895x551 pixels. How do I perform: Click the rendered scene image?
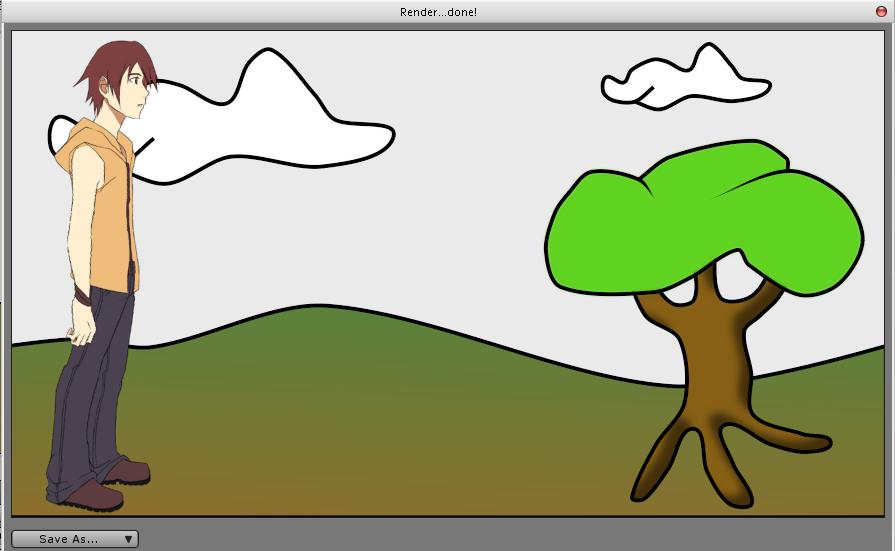[448, 274]
